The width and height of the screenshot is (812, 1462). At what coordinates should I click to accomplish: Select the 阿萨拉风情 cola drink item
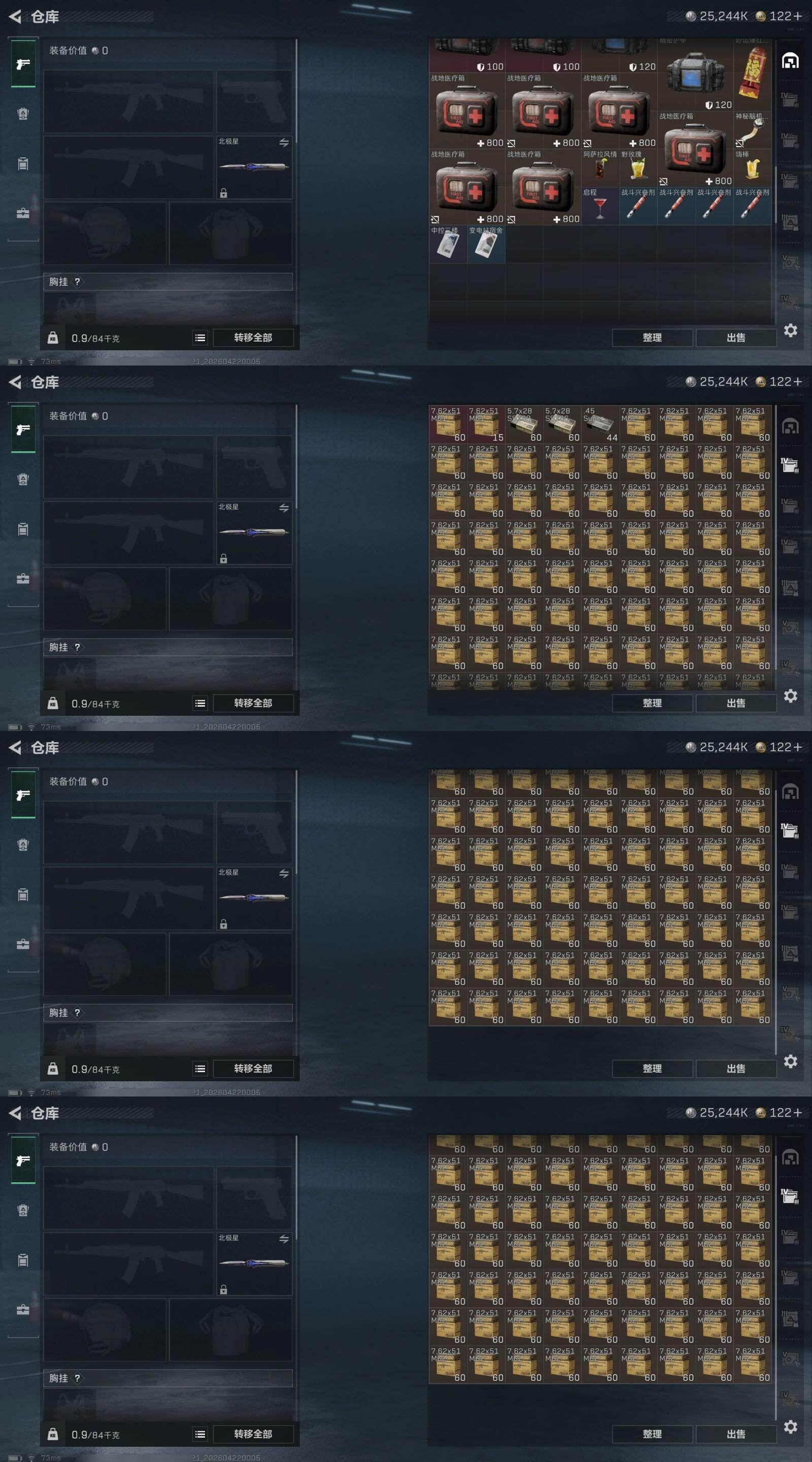tap(600, 168)
